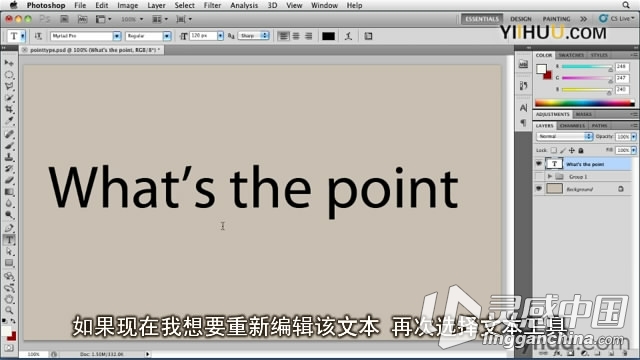Open the tool preset picker arrow
640x360 pixels.
click(23, 36)
